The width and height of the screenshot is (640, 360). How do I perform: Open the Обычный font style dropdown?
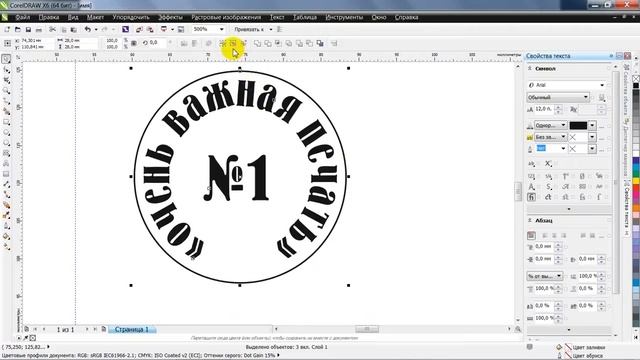(x=586, y=97)
